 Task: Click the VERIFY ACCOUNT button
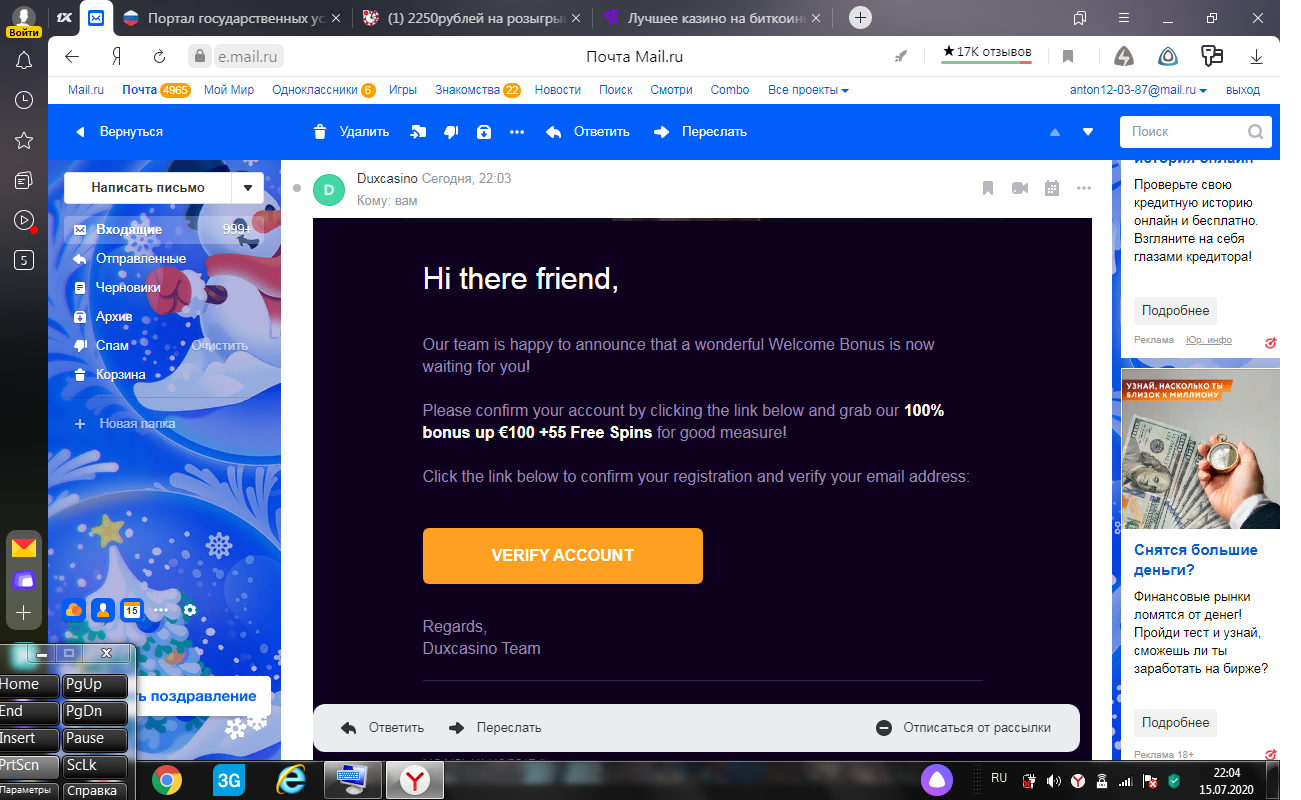[x=563, y=556]
